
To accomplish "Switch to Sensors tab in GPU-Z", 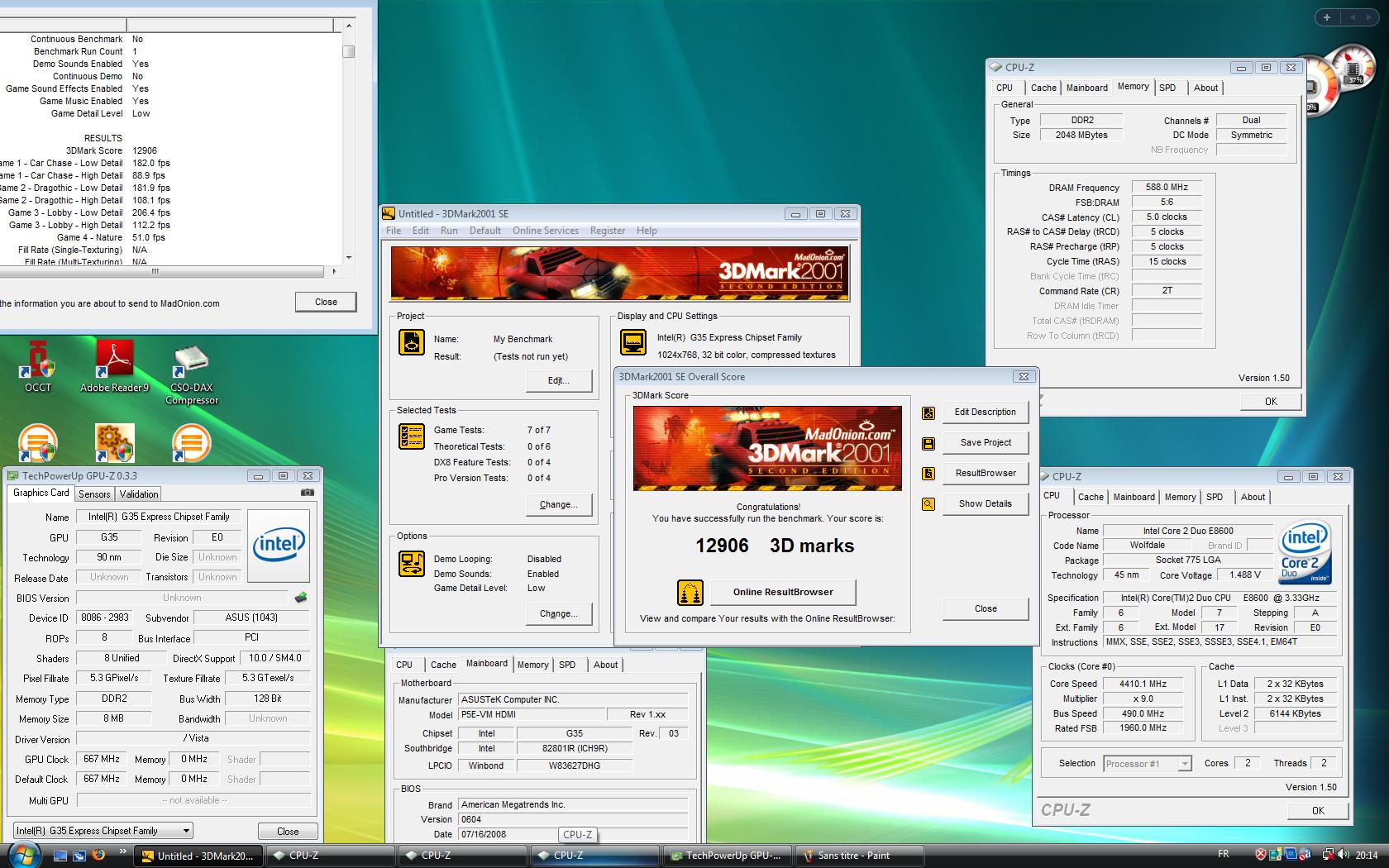I will point(94,494).
